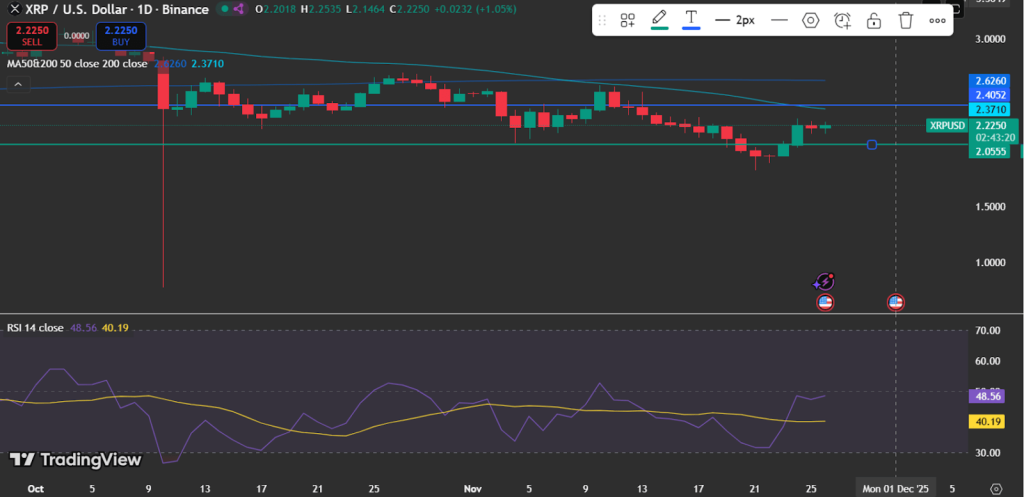The image size is (1024, 497).
Task: Click the text color T tool
Action: [690, 20]
